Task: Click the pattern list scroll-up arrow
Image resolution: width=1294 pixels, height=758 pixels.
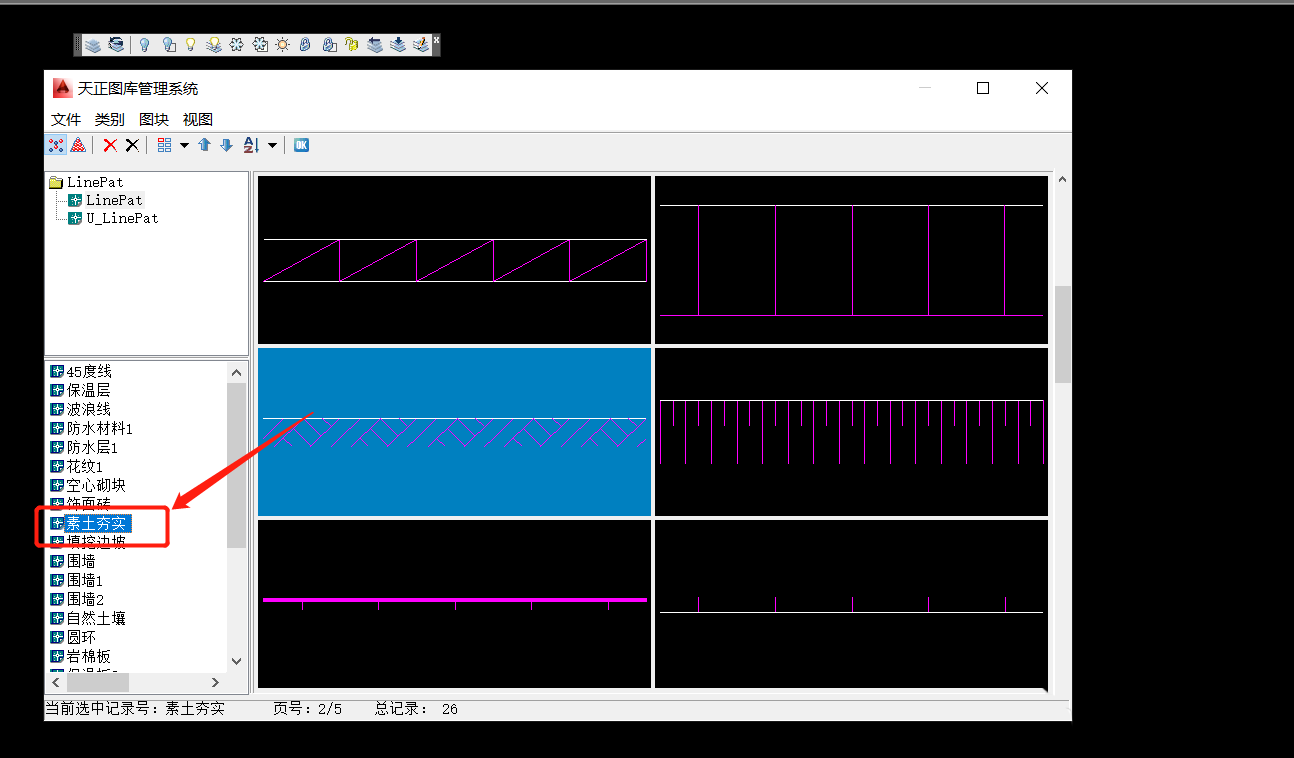Action: (x=236, y=372)
